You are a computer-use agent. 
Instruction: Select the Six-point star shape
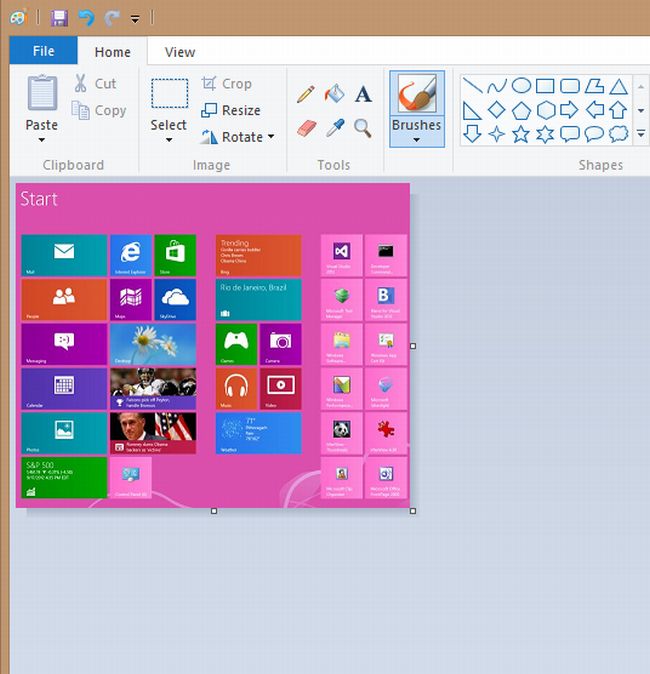545,135
